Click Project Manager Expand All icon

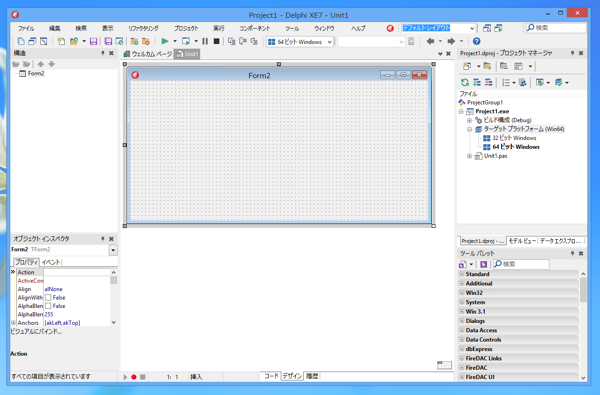[x=477, y=82]
